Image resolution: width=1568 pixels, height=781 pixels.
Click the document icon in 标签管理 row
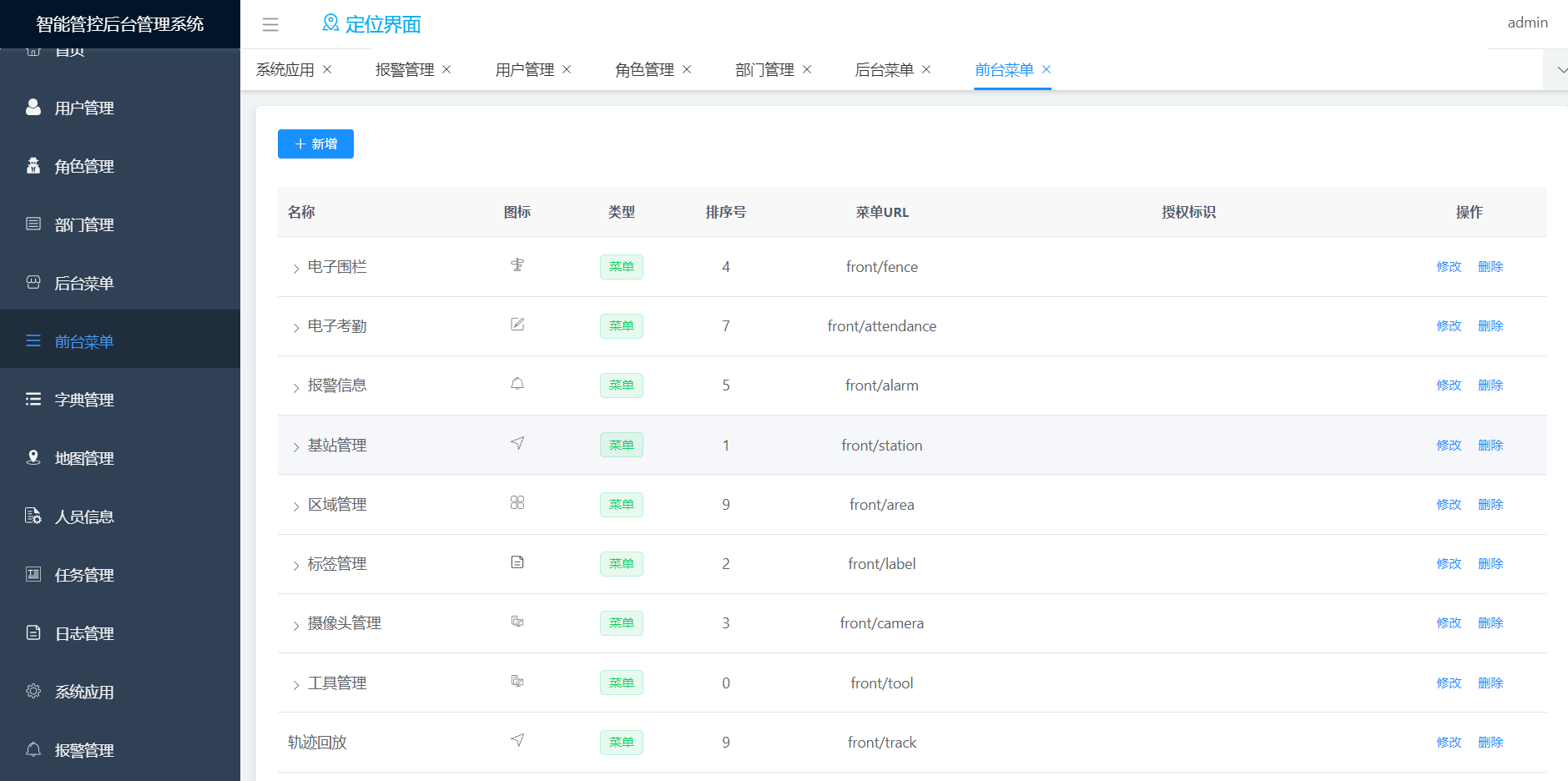[x=517, y=562]
